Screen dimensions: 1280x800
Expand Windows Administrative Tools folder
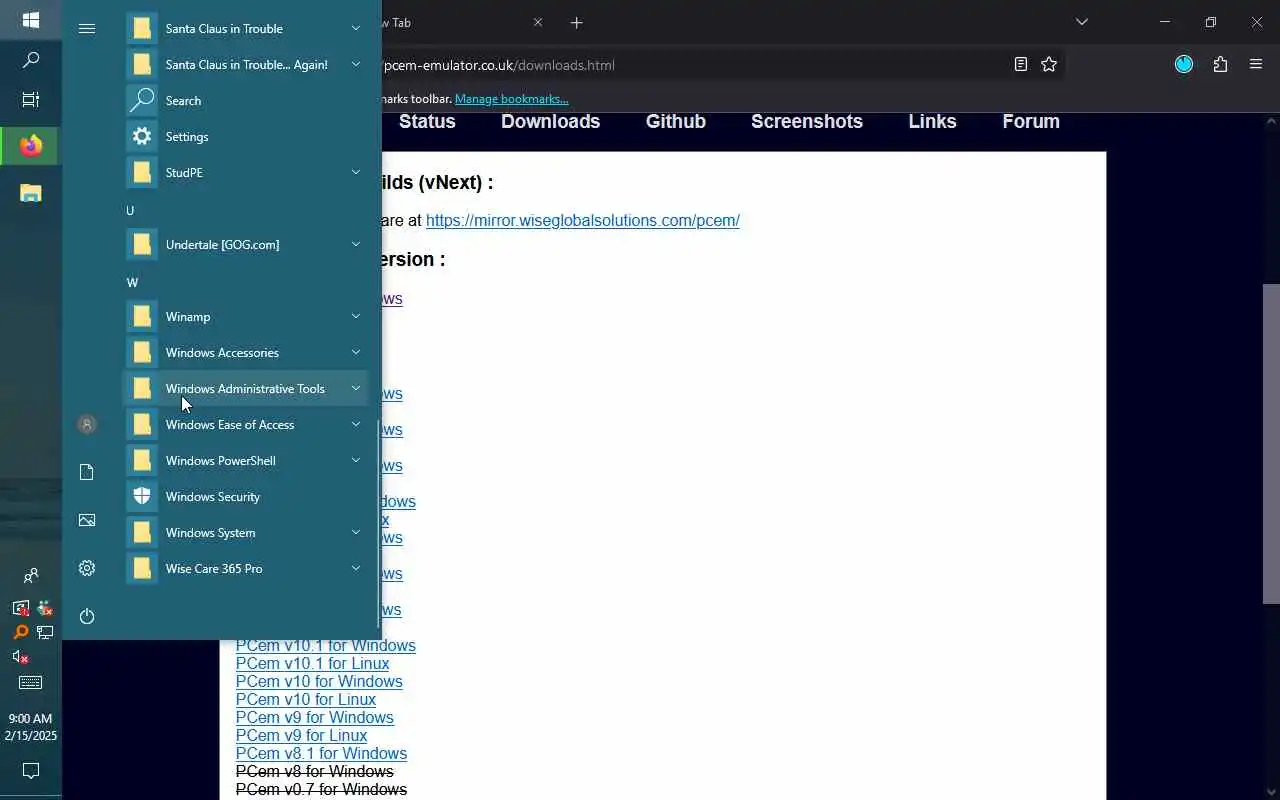point(246,388)
